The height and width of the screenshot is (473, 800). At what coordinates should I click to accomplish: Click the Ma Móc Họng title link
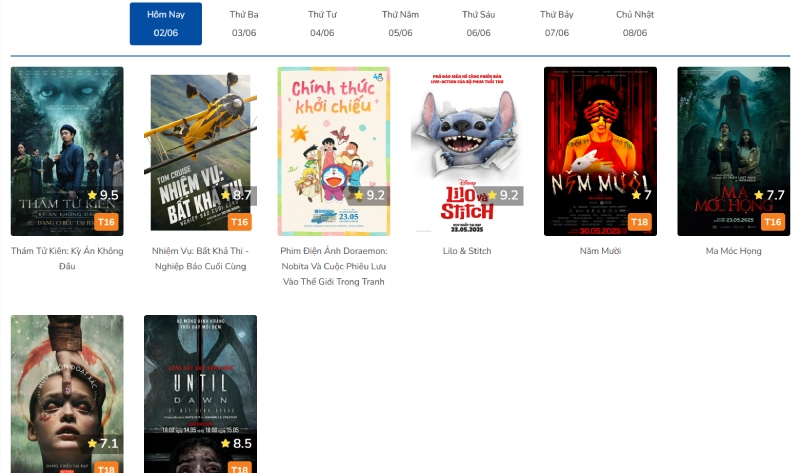coord(734,251)
